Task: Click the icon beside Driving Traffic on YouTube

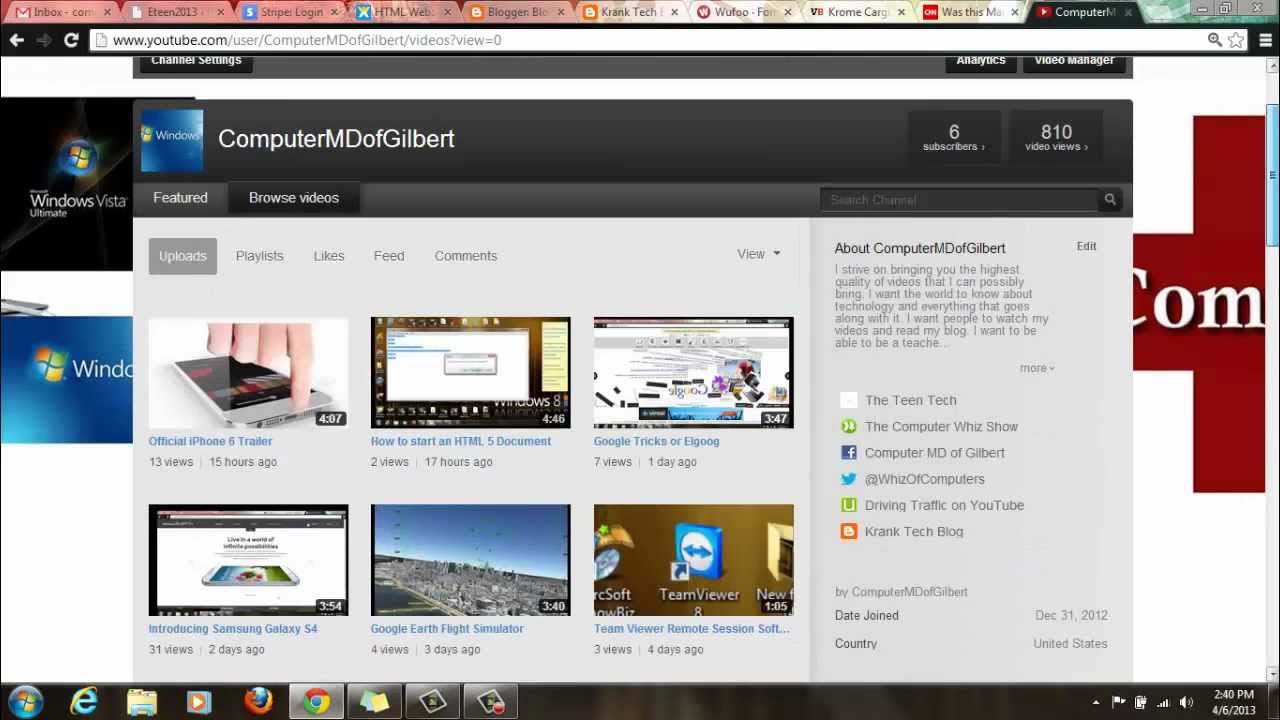Action: [x=849, y=505]
